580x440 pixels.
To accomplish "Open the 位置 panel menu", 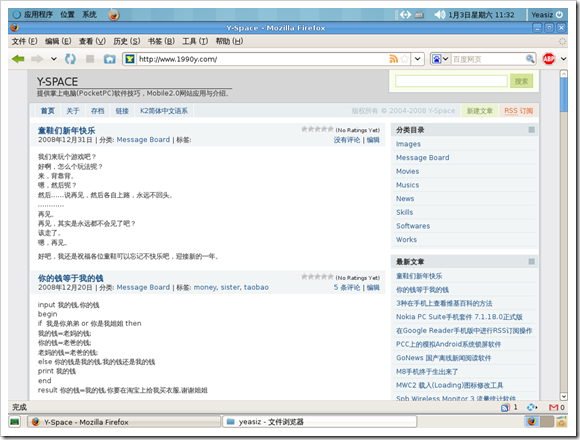I will tap(67, 14).
